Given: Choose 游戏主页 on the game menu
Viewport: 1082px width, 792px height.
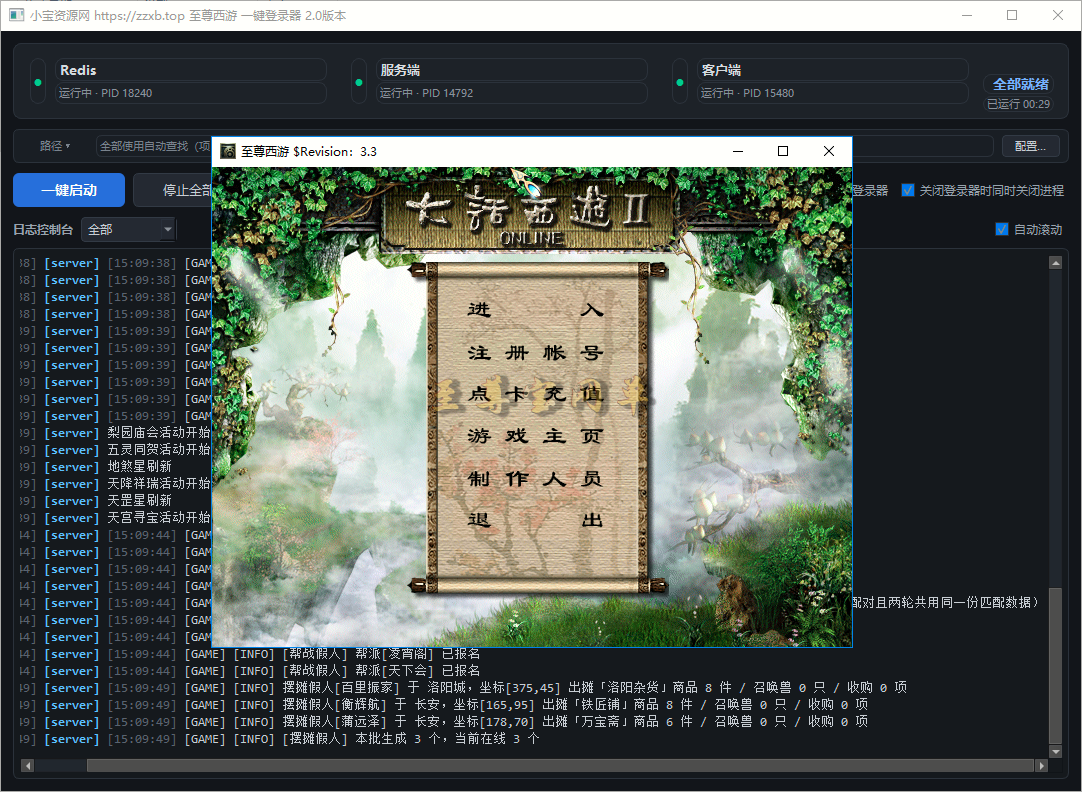Looking at the screenshot, I should (535, 436).
